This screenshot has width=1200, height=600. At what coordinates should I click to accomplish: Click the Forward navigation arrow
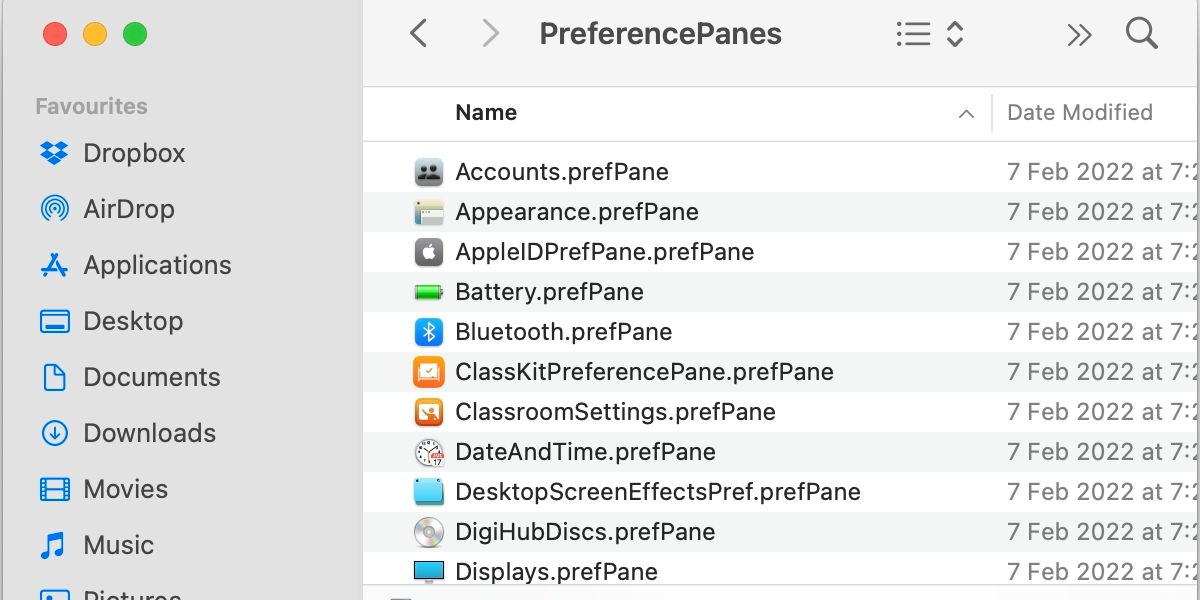pyautogui.click(x=489, y=33)
